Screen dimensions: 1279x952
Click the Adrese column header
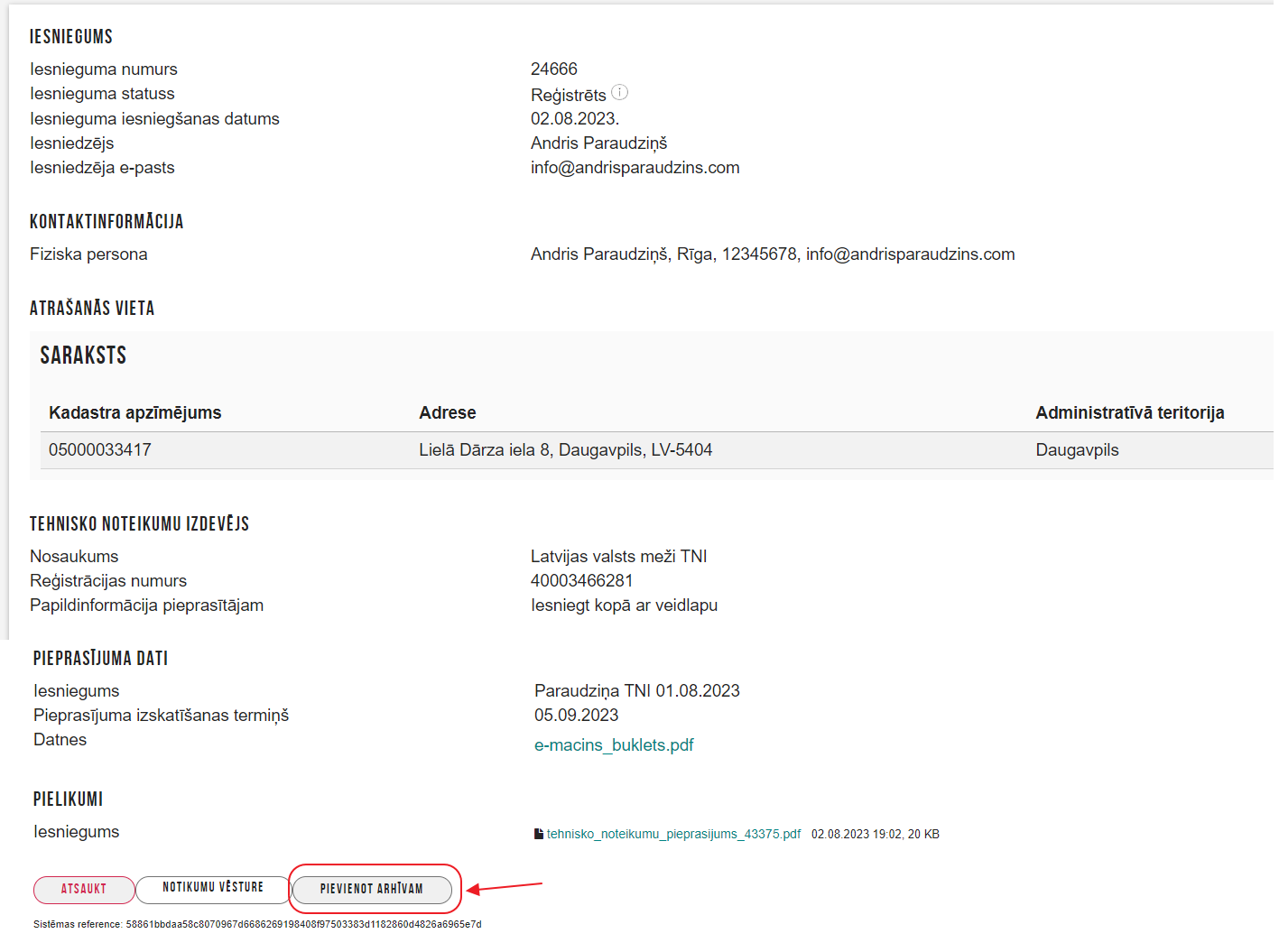(448, 412)
